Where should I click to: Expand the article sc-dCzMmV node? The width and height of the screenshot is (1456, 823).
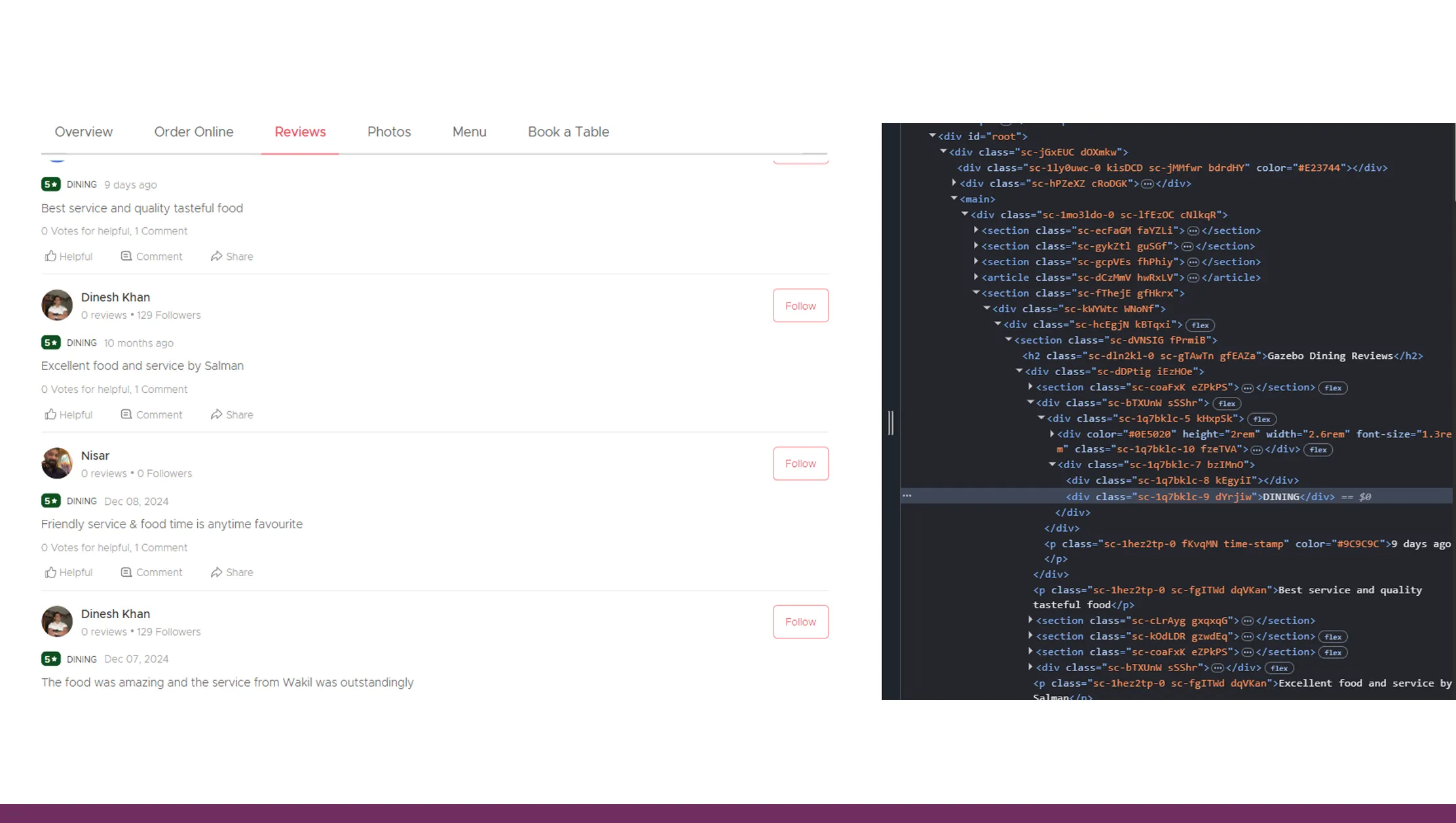(976, 277)
